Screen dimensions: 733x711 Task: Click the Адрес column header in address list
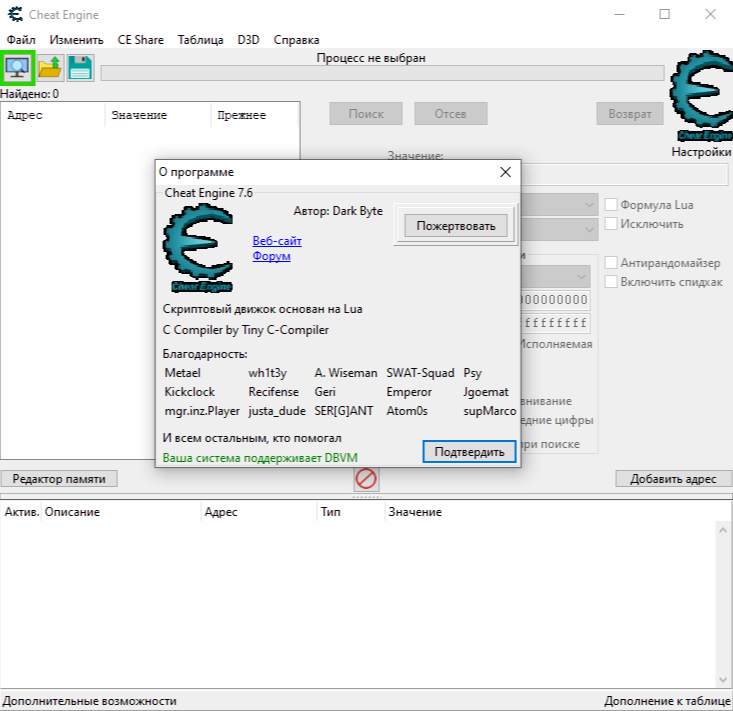coord(220,512)
